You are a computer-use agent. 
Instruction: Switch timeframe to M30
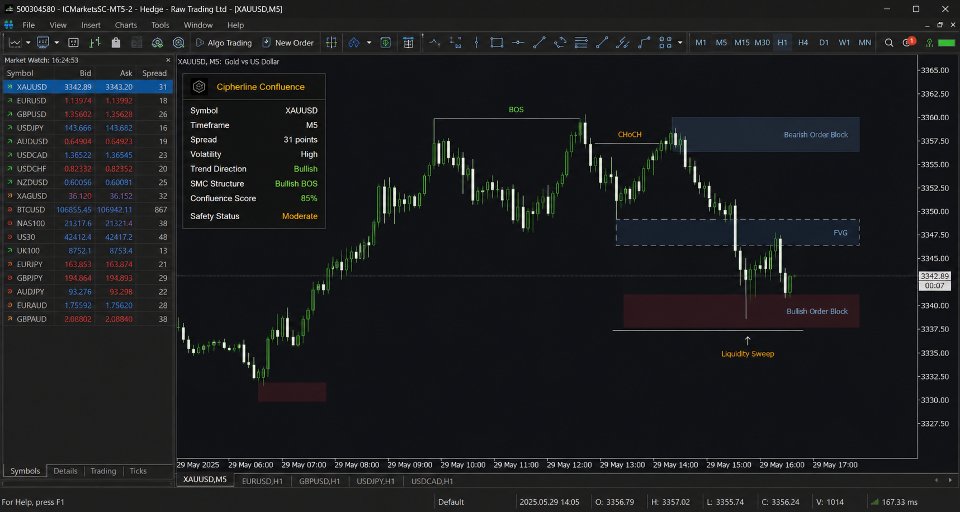[x=762, y=43]
